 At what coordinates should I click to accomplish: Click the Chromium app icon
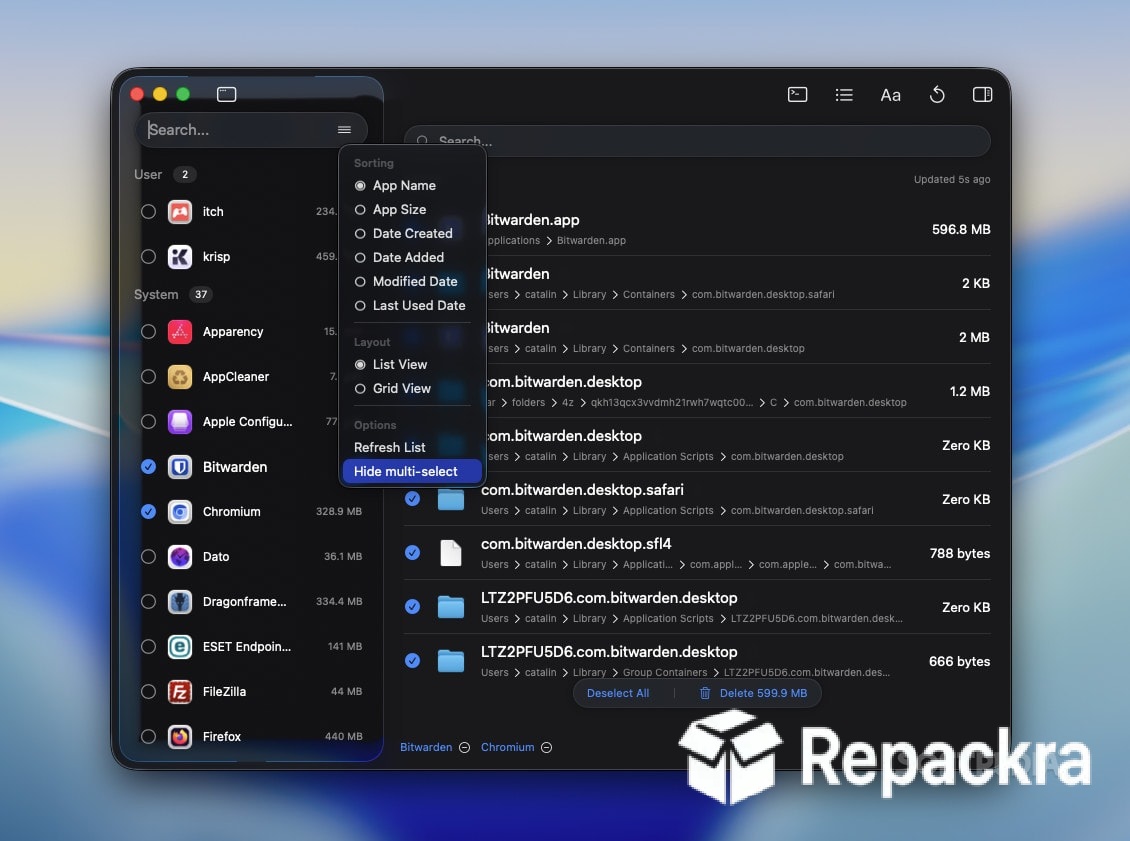(180, 512)
